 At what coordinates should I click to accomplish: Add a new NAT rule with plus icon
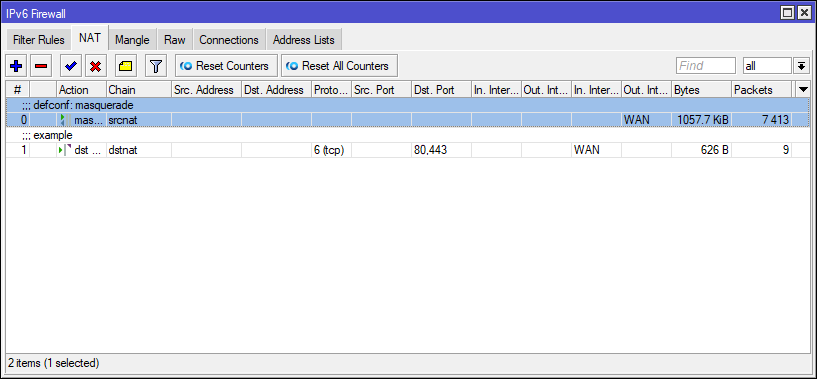[16, 66]
